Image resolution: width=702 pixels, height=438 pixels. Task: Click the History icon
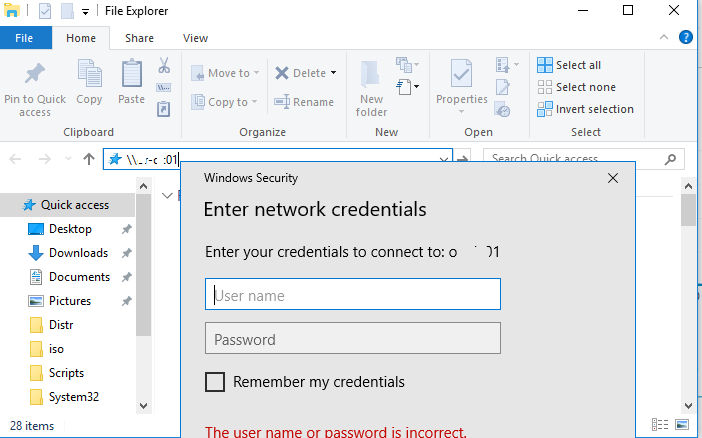click(x=502, y=109)
